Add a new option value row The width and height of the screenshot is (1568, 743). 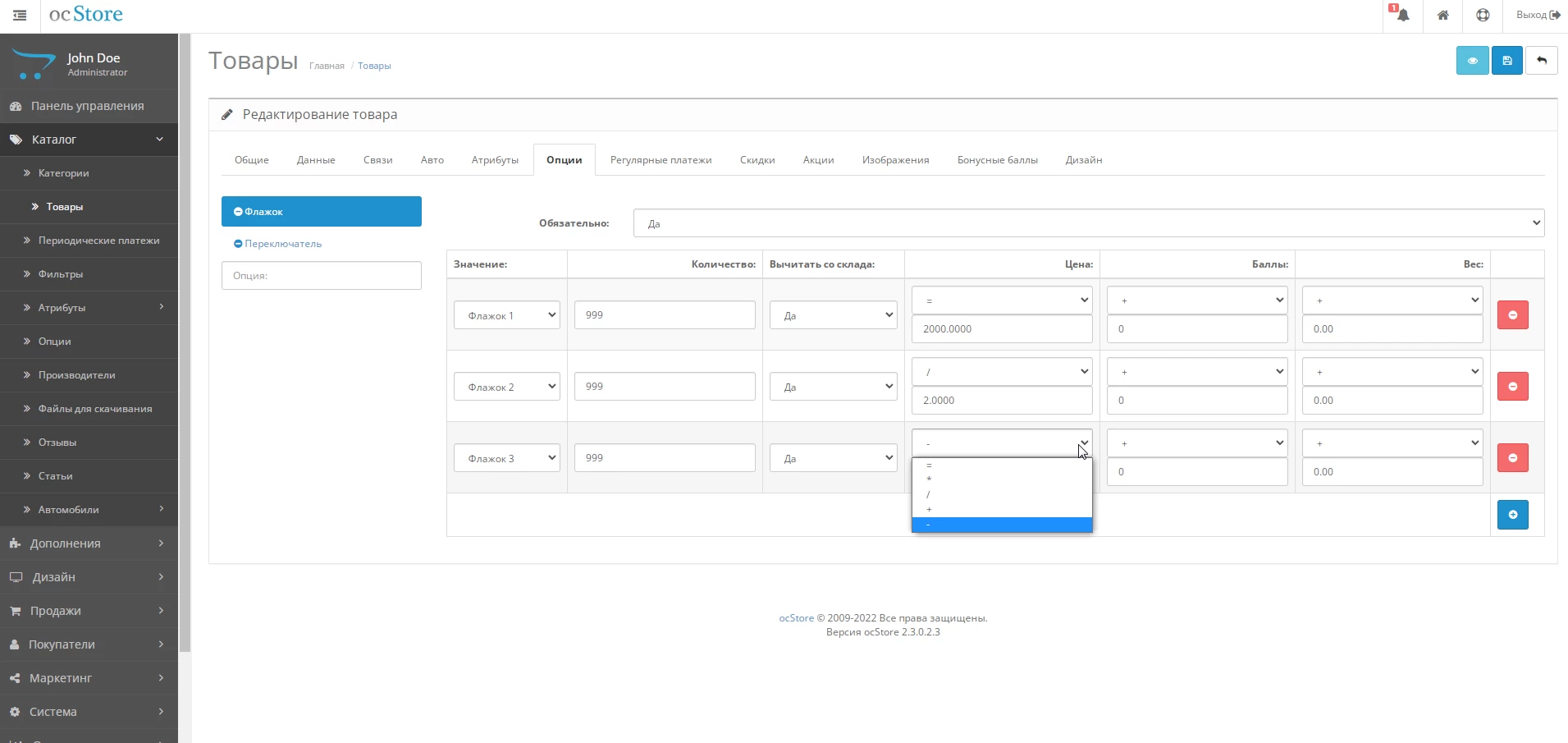[x=1512, y=515]
